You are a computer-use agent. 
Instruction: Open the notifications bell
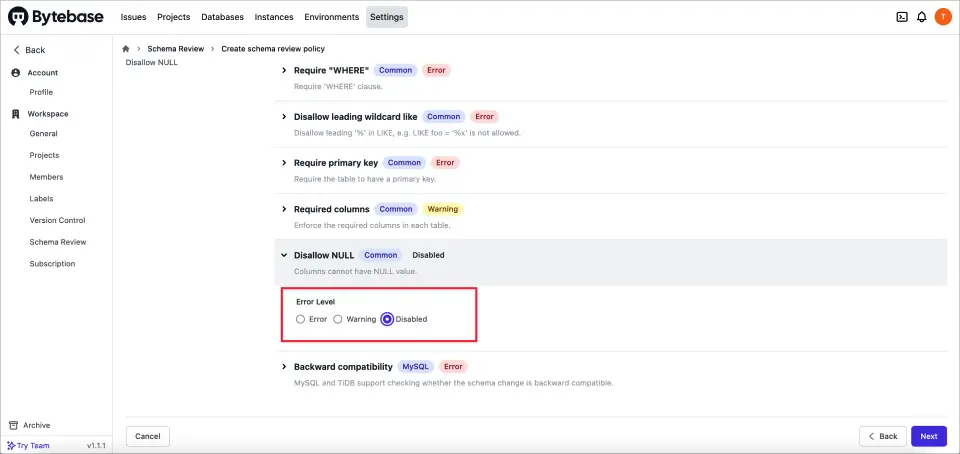[921, 17]
